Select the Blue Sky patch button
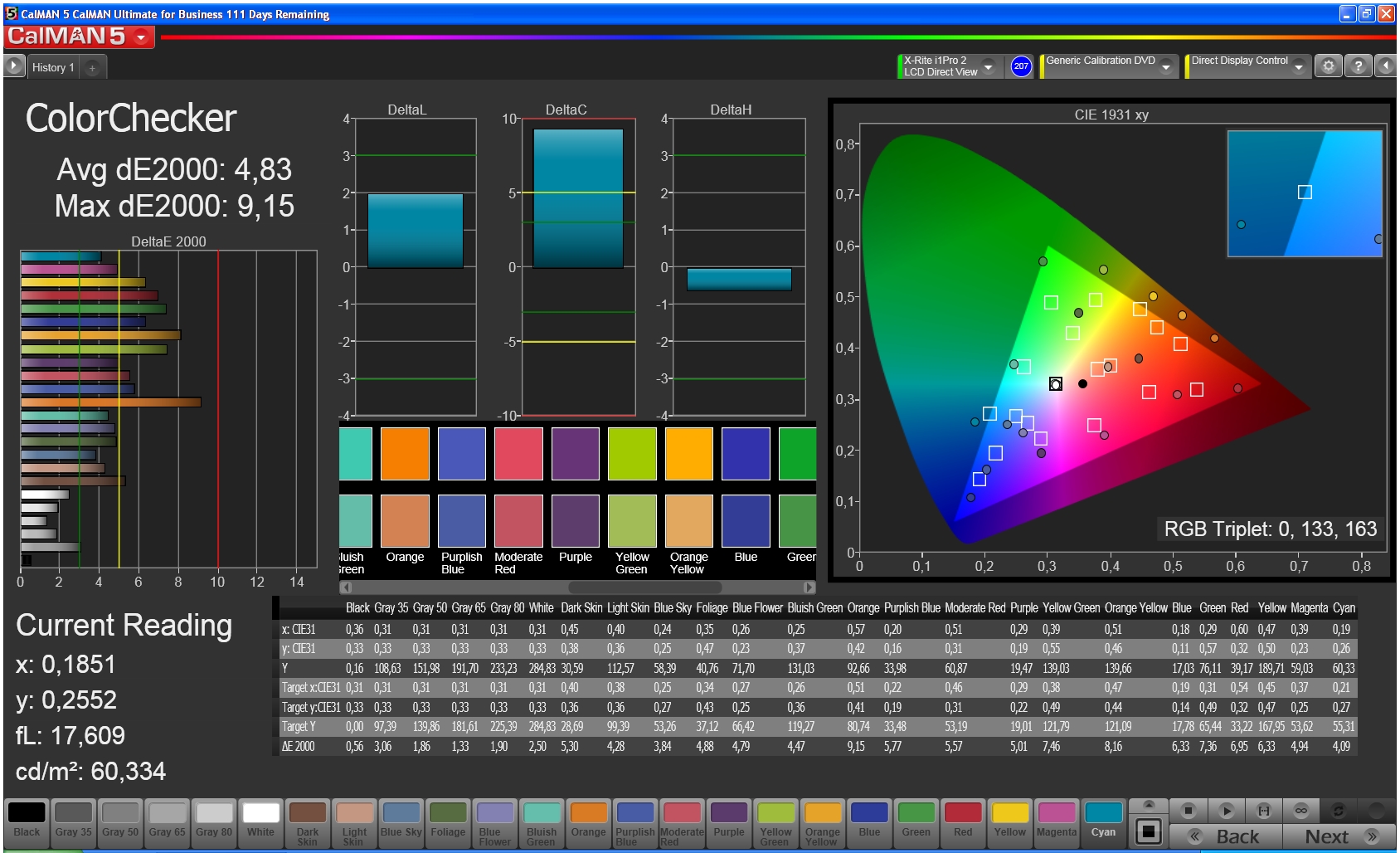Screen dimensions: 1400x853 click(401, 823)
